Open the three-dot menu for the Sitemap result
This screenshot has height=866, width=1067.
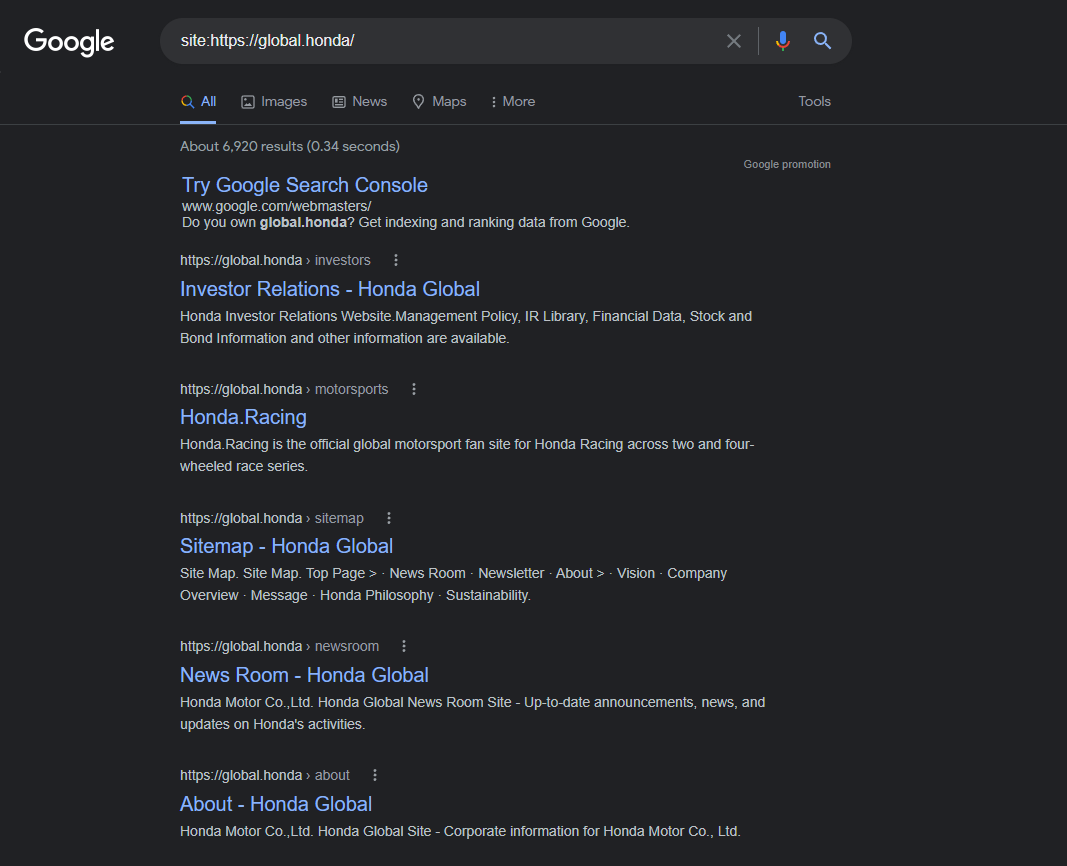tap(388, 517)
